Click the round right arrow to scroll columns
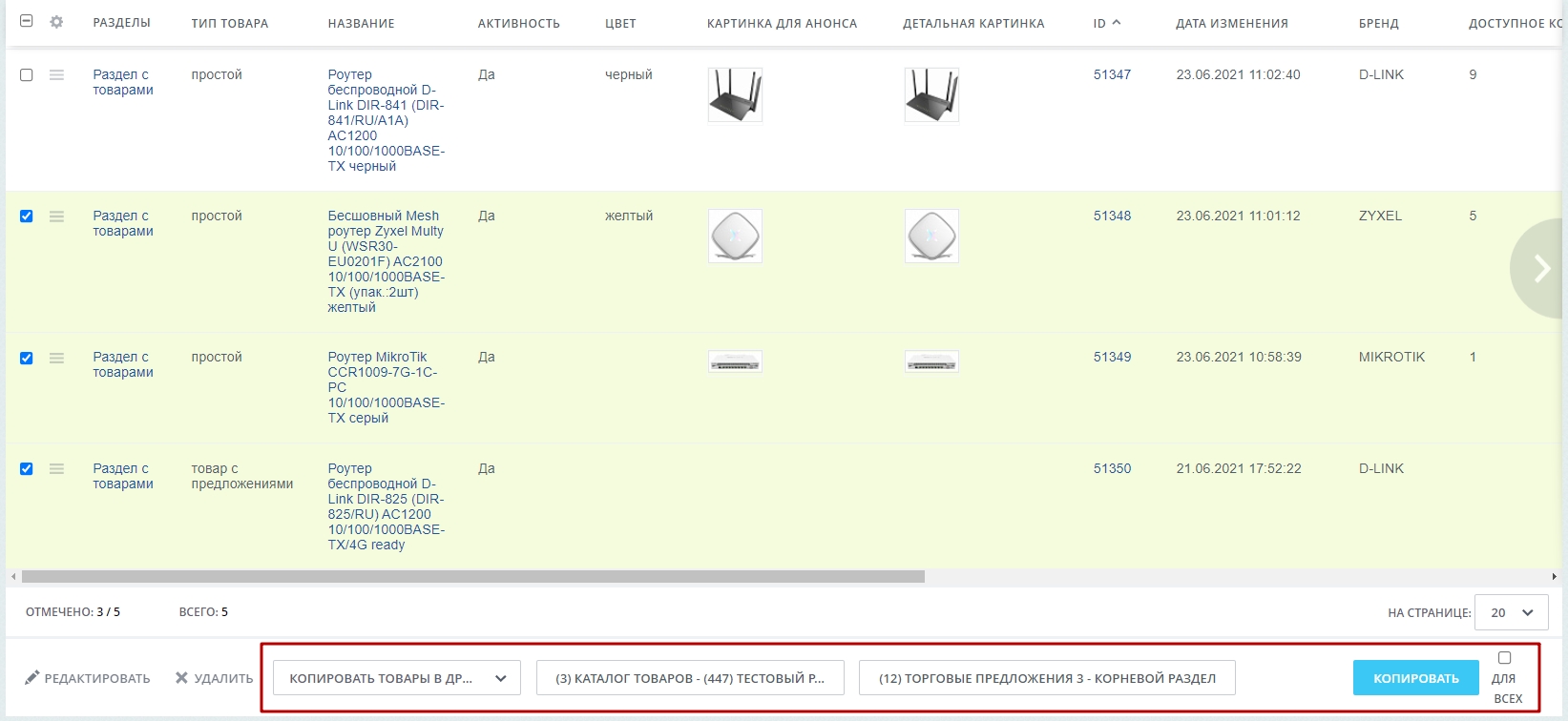 pos(1540,269)
